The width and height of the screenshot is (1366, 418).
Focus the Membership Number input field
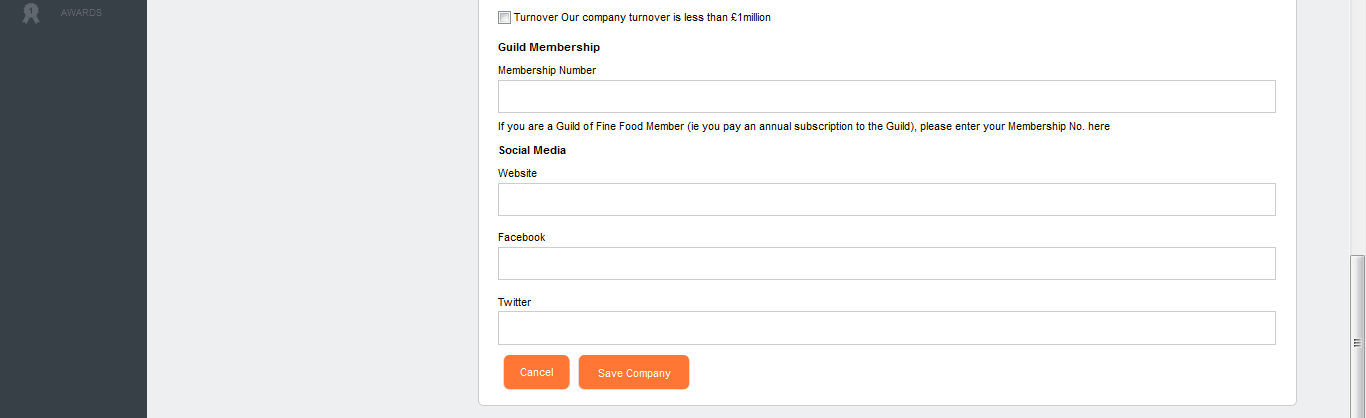click(x=886, y=96)
